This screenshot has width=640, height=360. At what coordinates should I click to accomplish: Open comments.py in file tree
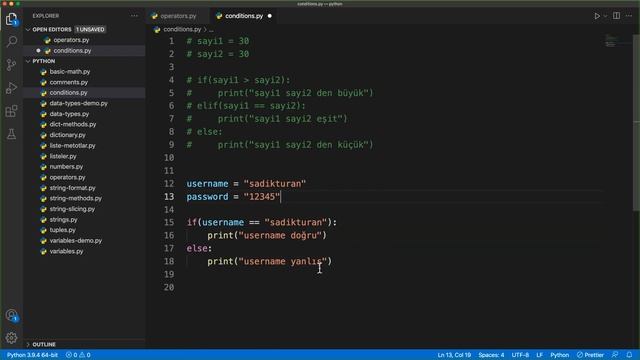(x=69, y=82)
